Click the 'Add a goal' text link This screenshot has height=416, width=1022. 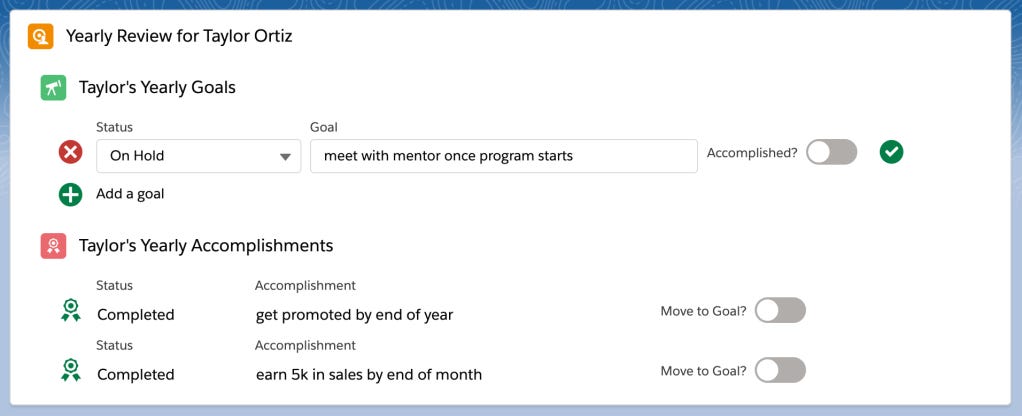click(x=130, y=194)
